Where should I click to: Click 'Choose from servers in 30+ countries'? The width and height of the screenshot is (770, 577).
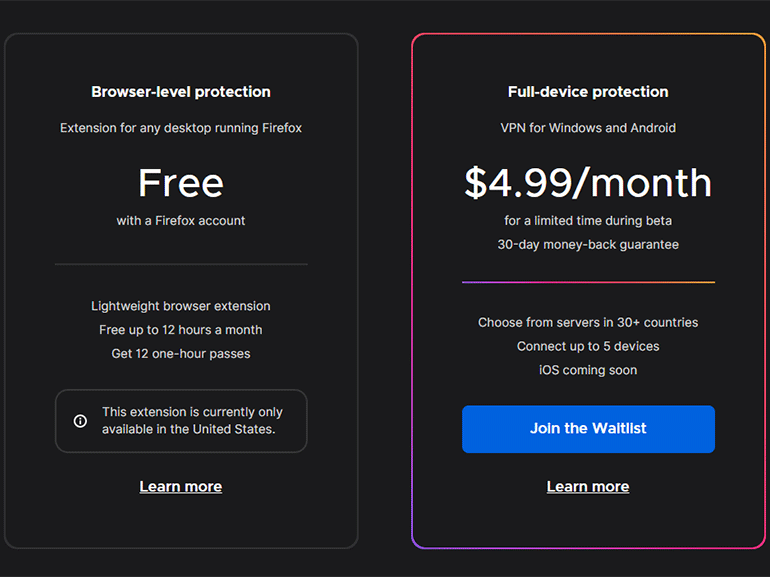pos(588,323)
